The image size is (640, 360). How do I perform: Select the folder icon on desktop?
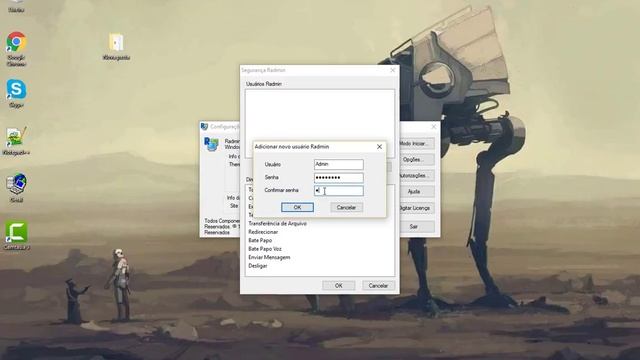116,42
